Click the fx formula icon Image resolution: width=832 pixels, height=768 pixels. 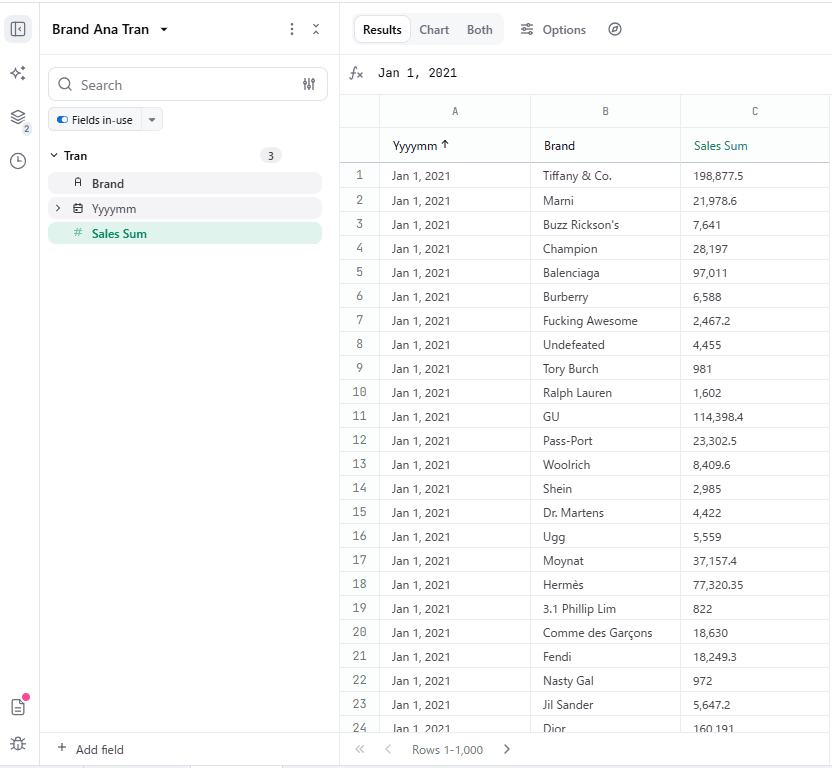coord(356,73)
